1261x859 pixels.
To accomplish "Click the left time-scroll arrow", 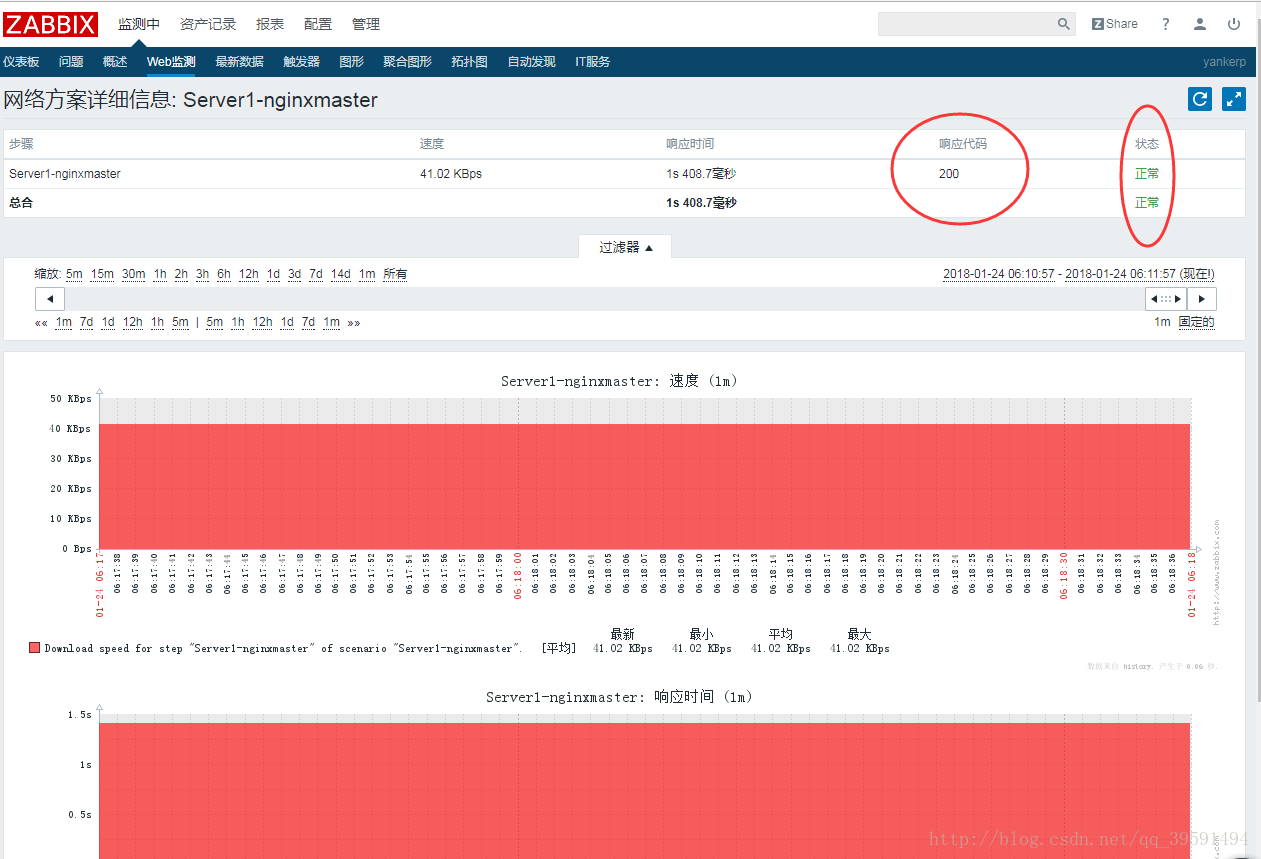I will pyautogui.click(x=49, y=298).
